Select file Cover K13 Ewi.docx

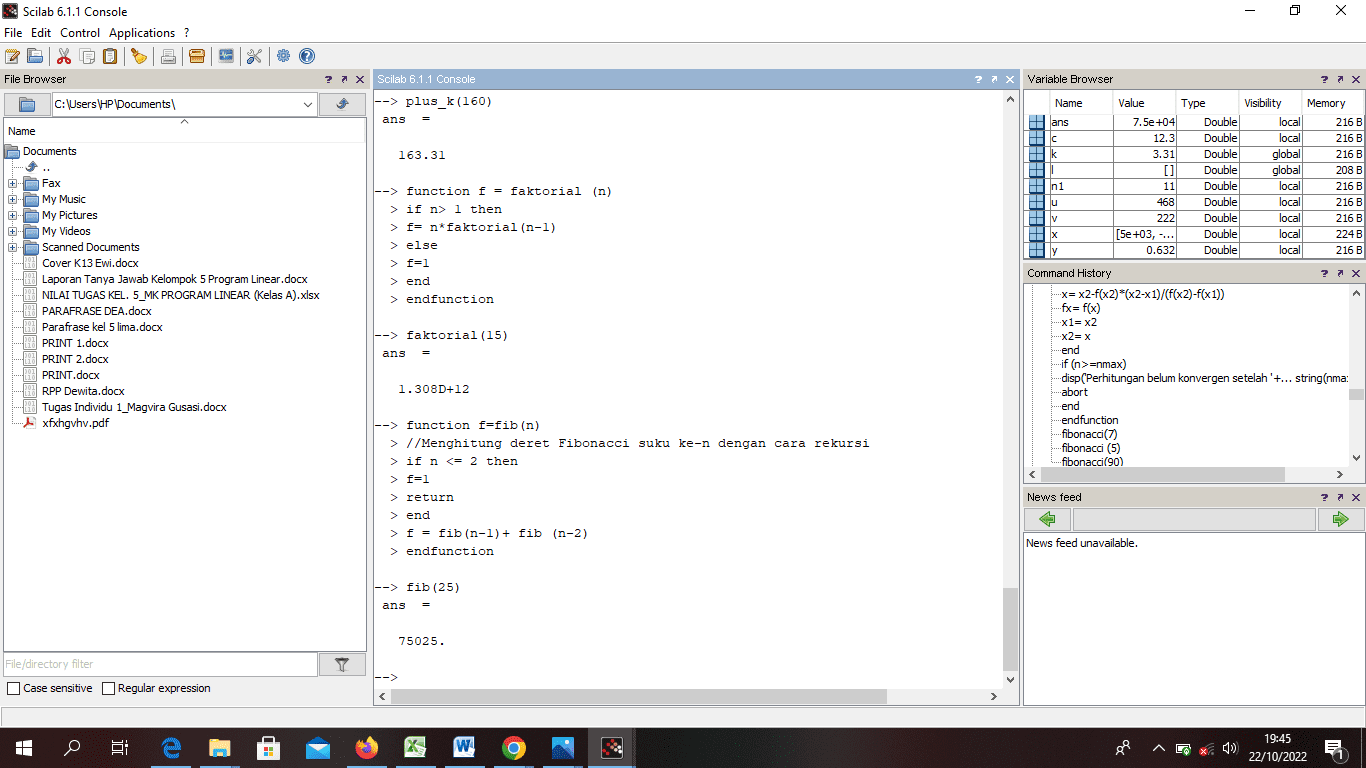(x=90, y=263)
